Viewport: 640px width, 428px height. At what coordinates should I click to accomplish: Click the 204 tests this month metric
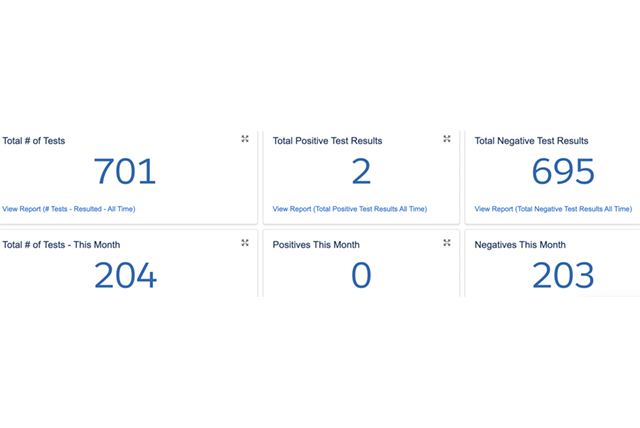[x=125, y=275]
